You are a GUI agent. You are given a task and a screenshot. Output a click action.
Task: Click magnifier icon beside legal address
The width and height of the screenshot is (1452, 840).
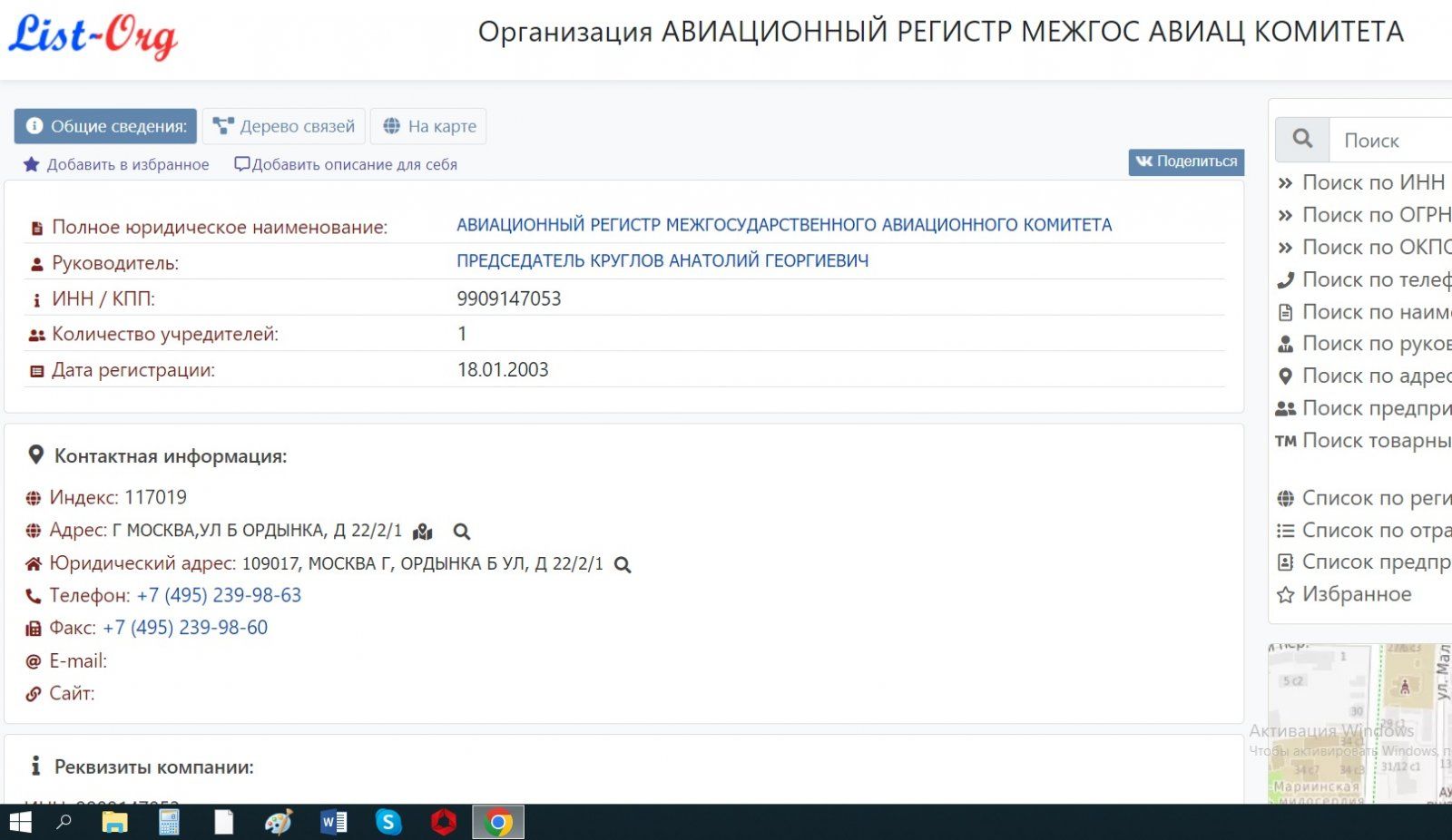[x=623, y=563]
